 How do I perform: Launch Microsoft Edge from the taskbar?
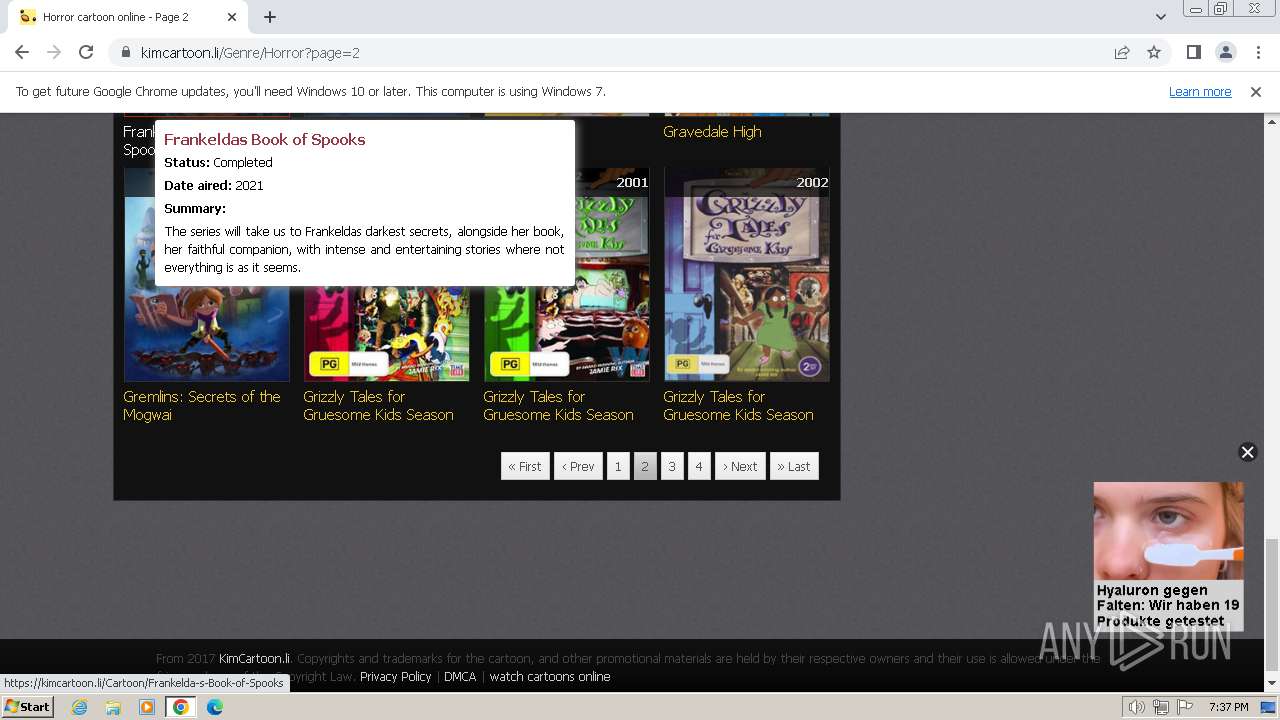coord(215,707)
